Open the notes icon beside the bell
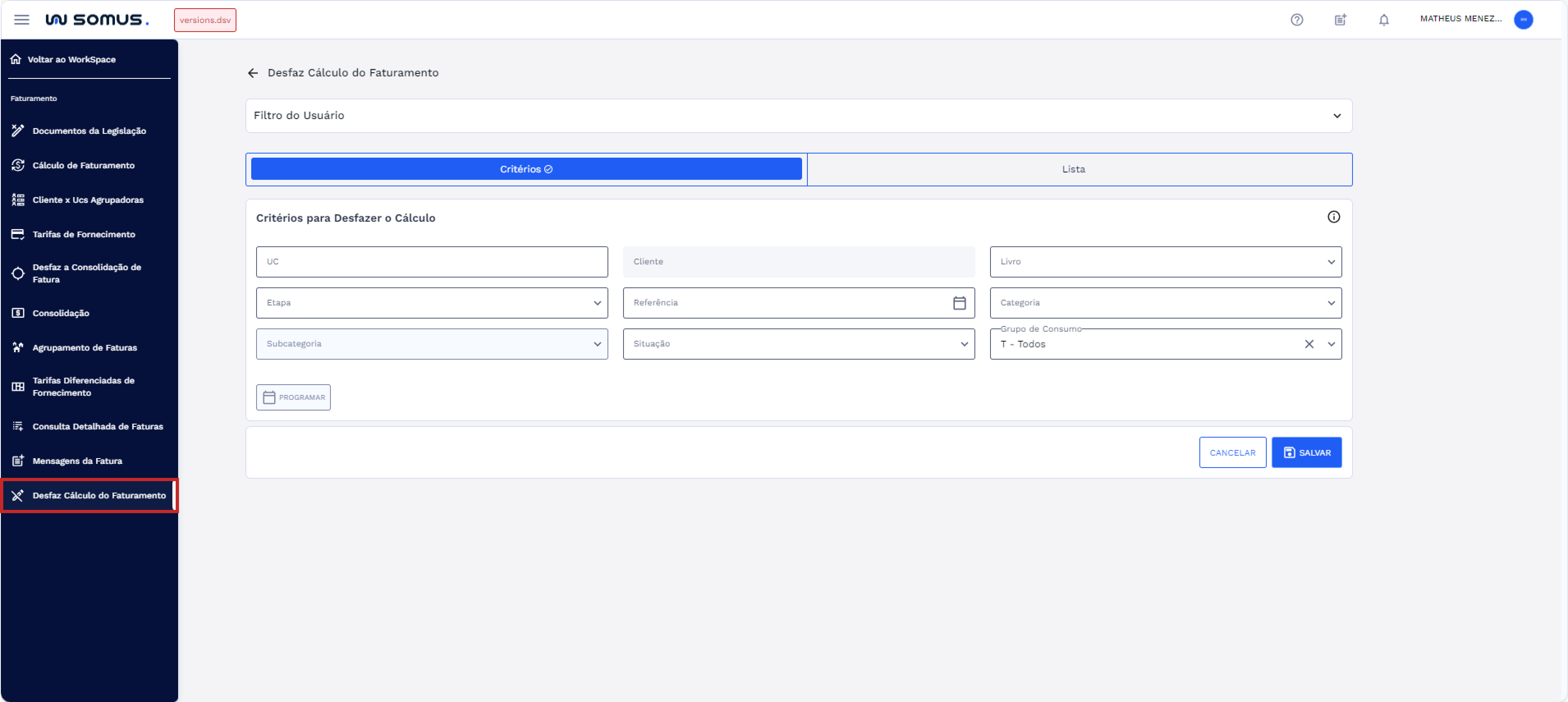This screenshot has width=1568, height=702. [1340, 19]
